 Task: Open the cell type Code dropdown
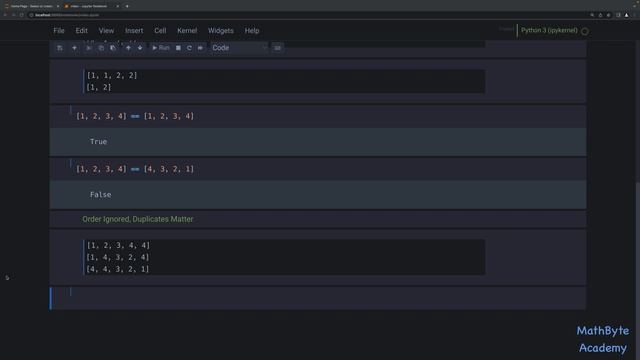(239, 48)
